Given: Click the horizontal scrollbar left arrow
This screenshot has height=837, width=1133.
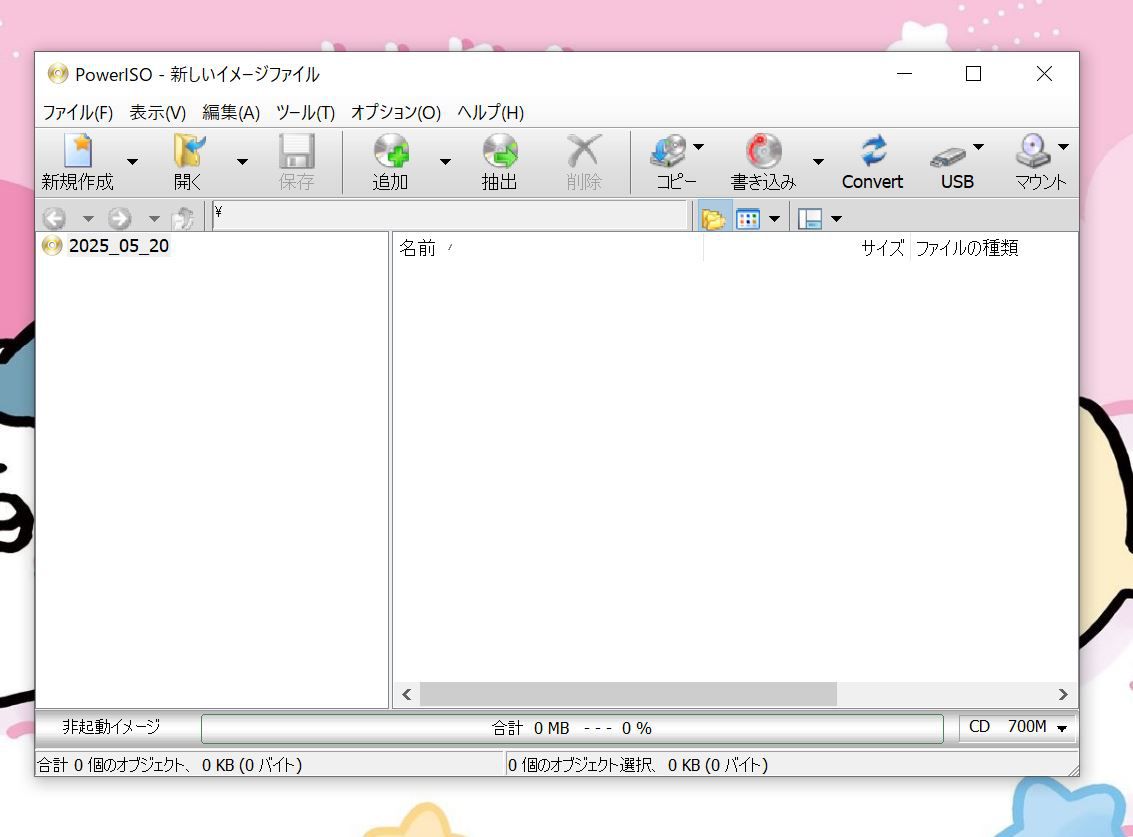Looking at the screenshot, I should 407,695.
